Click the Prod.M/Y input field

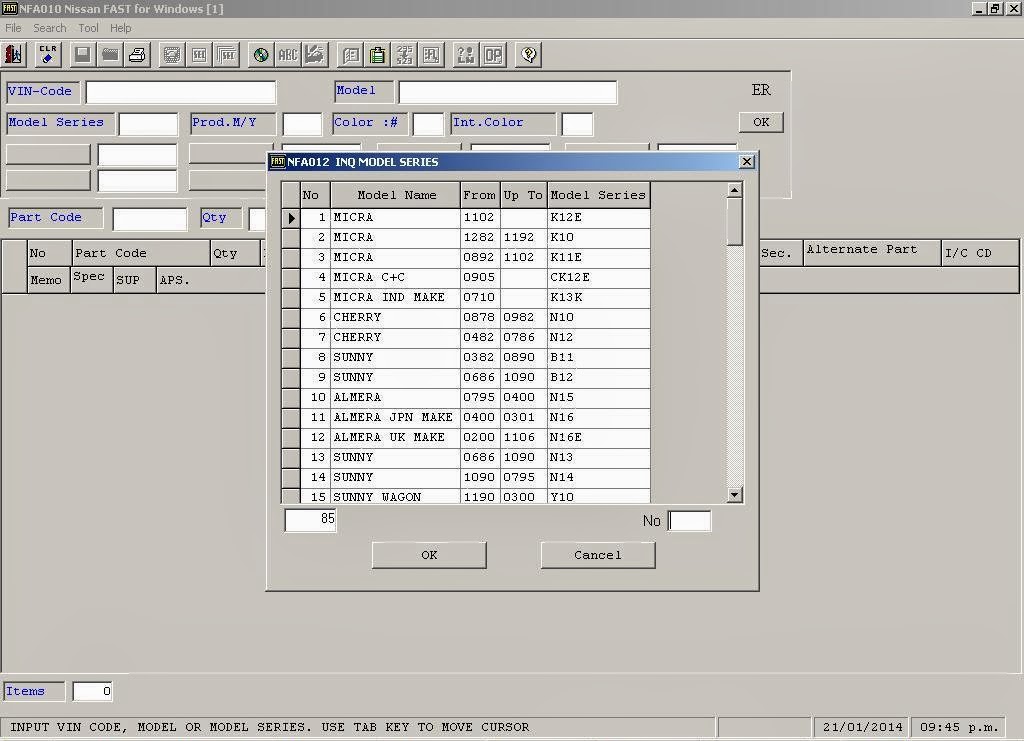pyautogui.click(x=302, y=124)
